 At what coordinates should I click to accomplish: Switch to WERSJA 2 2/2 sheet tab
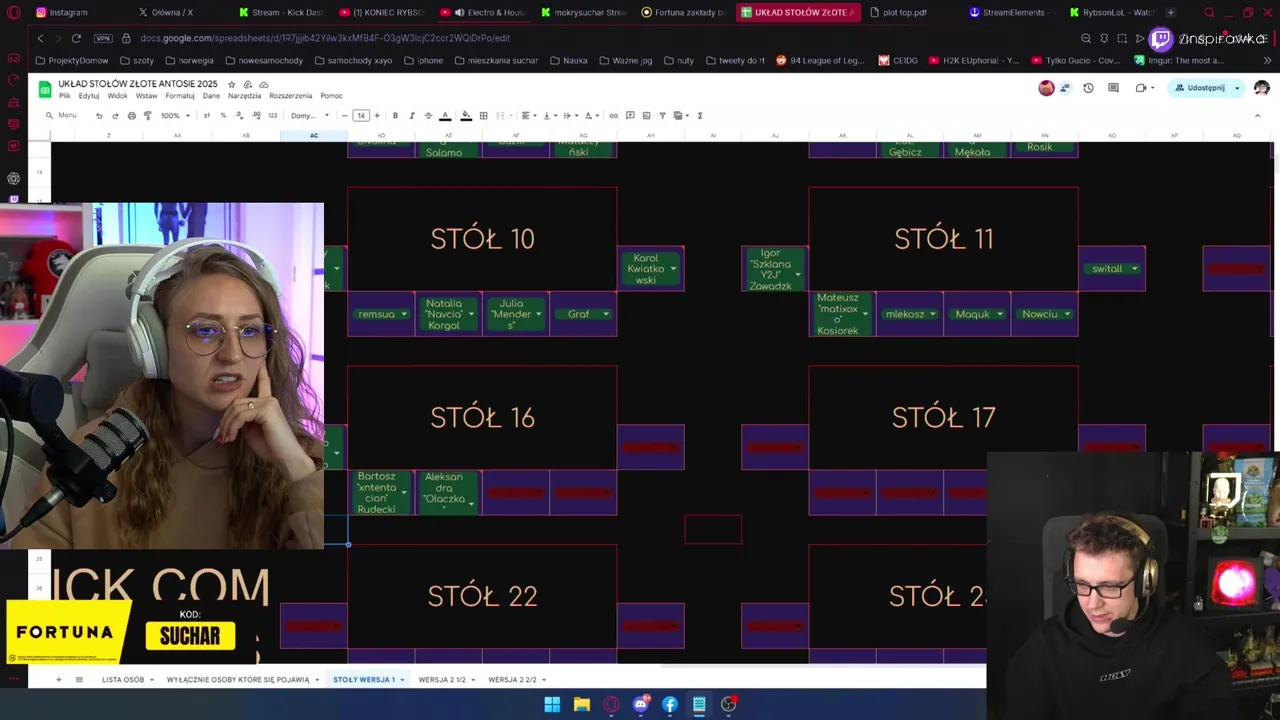click(x=512, y=680)
